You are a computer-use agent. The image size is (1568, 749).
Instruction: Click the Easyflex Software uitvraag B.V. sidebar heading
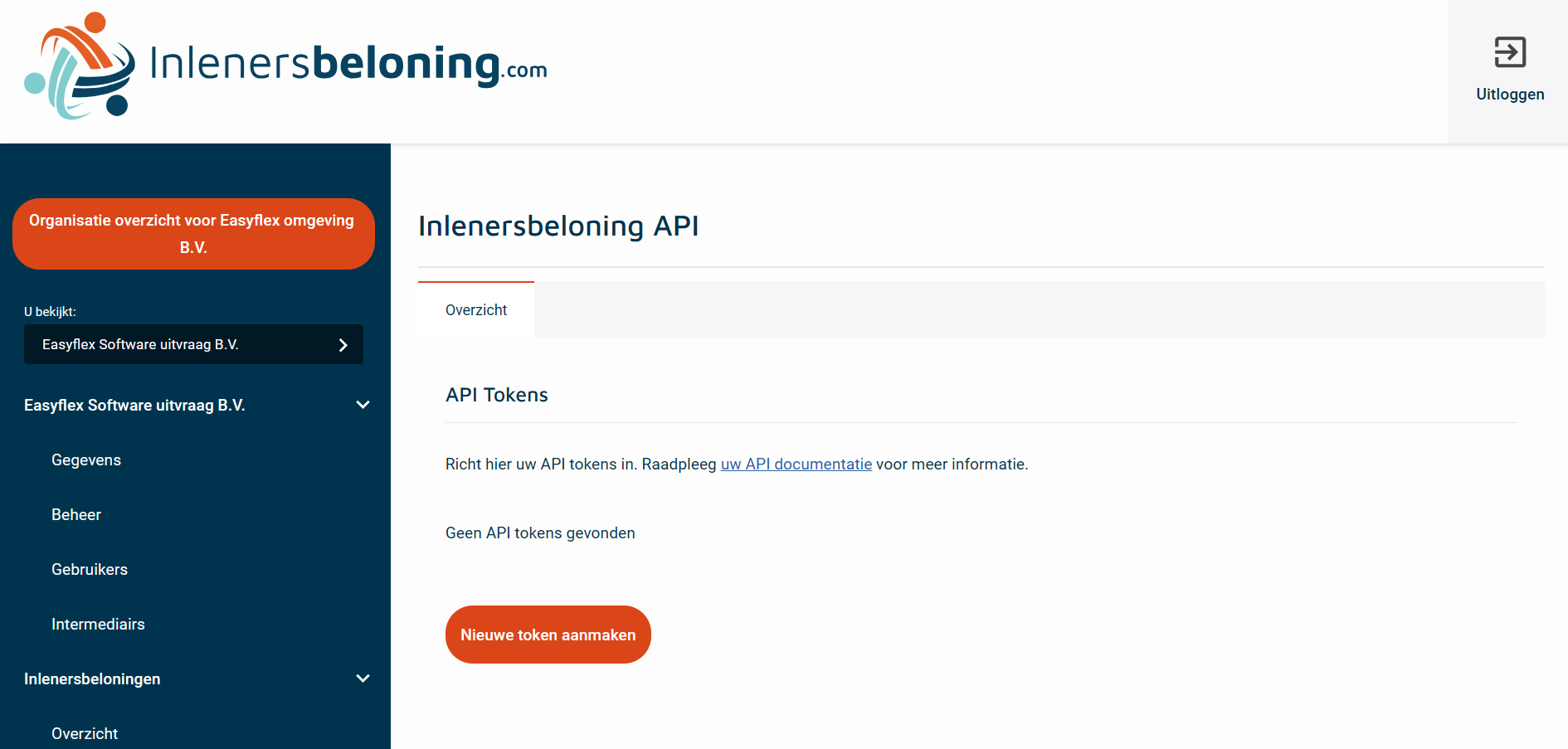point(134,406)
